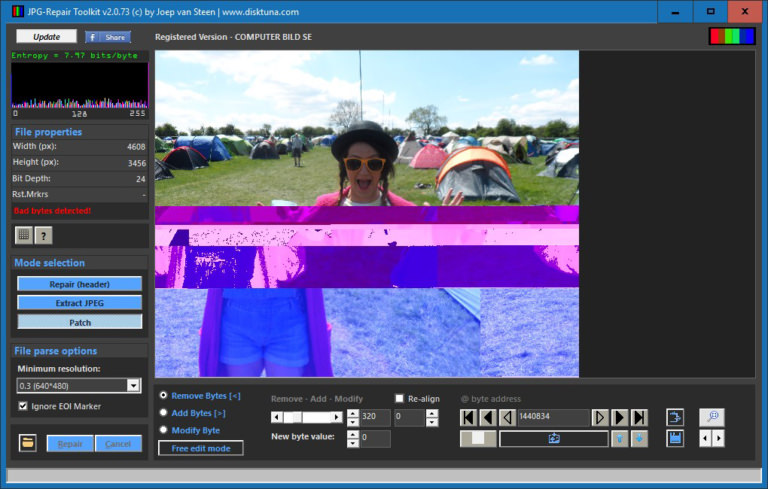Click the open file folder icon
Viewport: 768px width, 489px height.
(x=28, y=443)
